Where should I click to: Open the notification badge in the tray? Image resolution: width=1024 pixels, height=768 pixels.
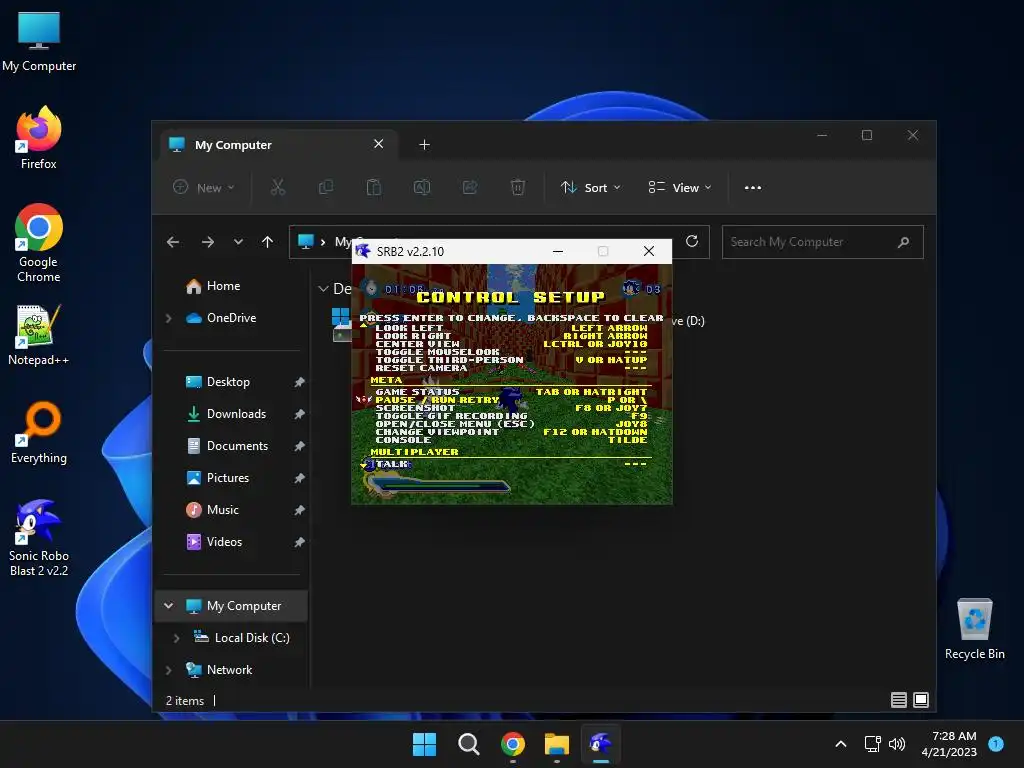[x=996, y=744]
